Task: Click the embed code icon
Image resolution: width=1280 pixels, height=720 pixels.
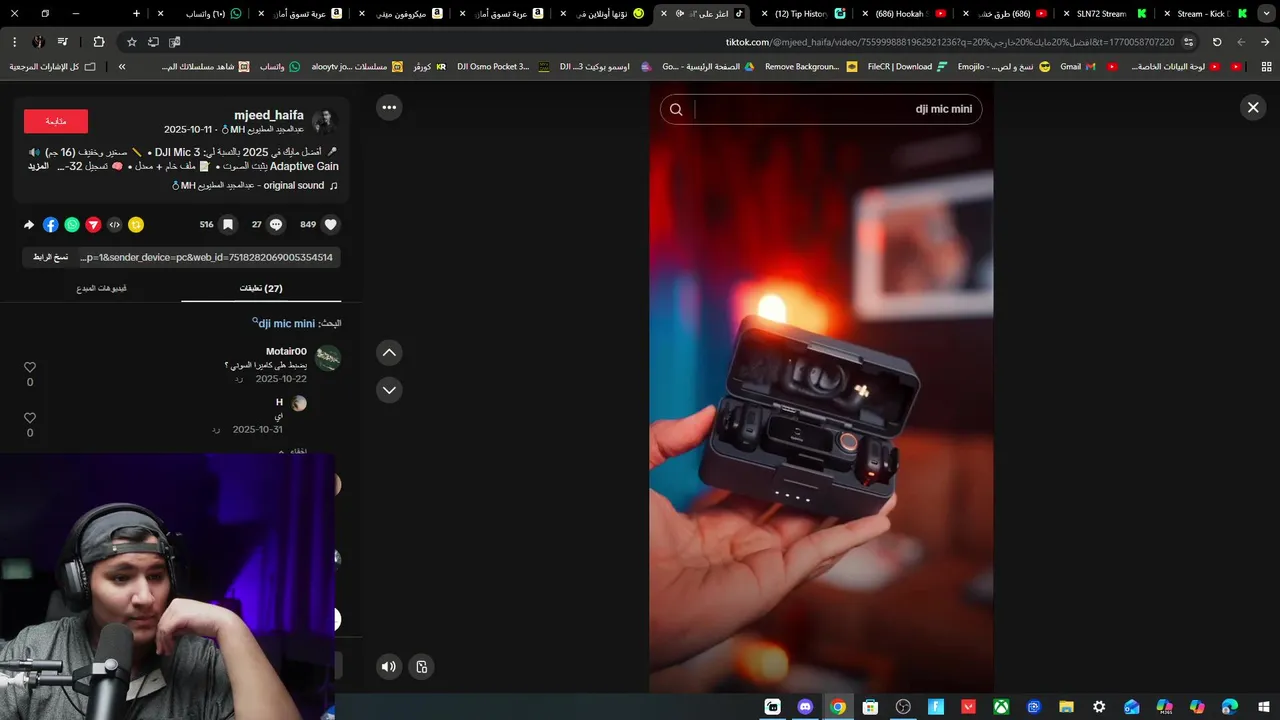Action: [114, 225]
